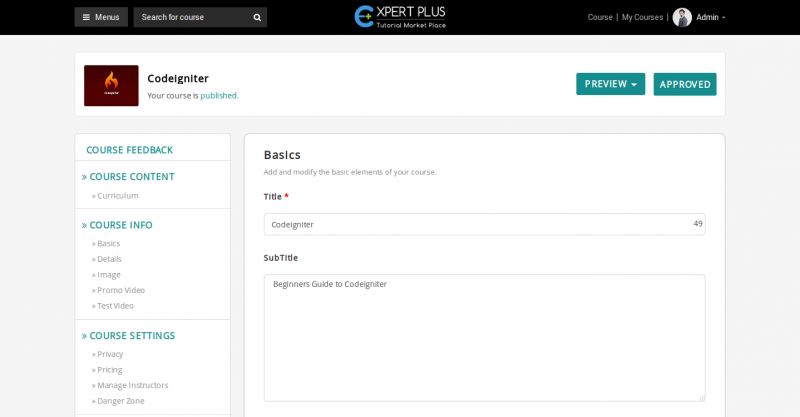Viewport: 800px width, 417px height.
Task: Click the SubTitle text area
Action: pos(484,338)
